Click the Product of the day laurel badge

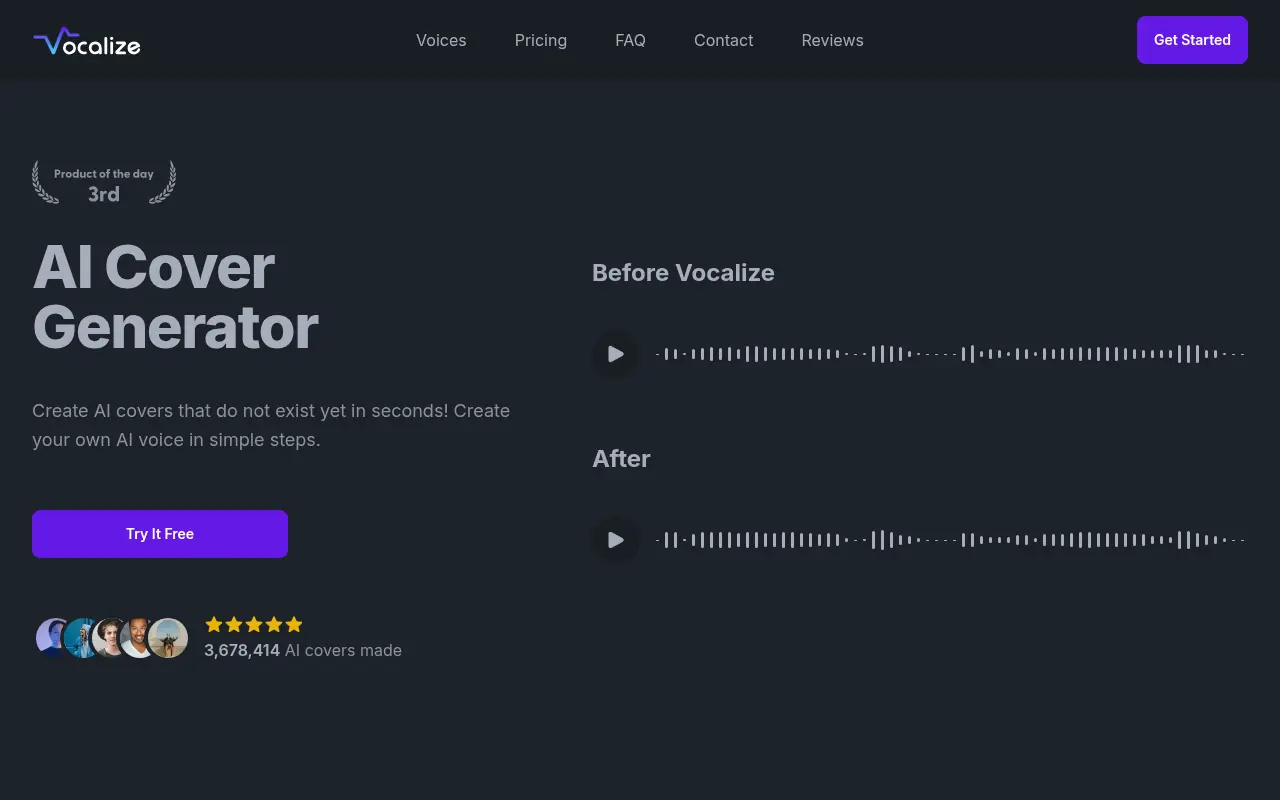(x=104, y=182)
